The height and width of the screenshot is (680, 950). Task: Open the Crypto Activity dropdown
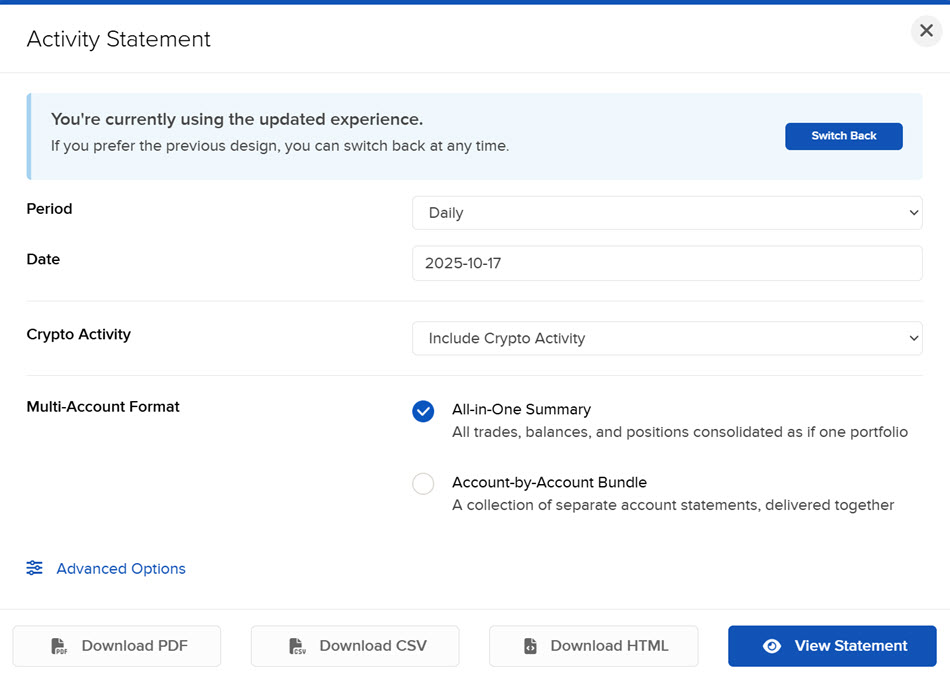tap(667, 338)
